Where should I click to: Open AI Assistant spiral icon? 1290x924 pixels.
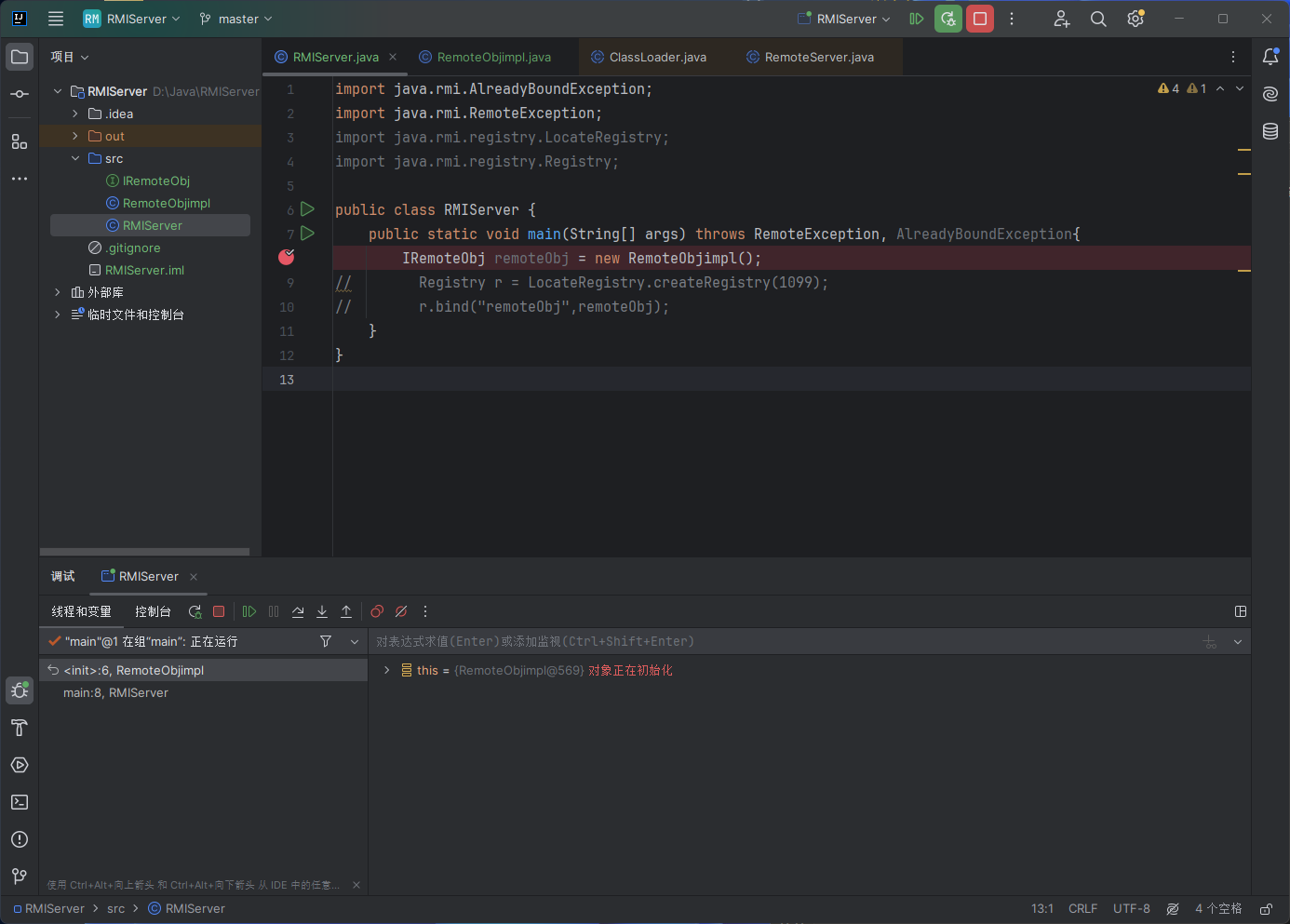click(1270, 94)
